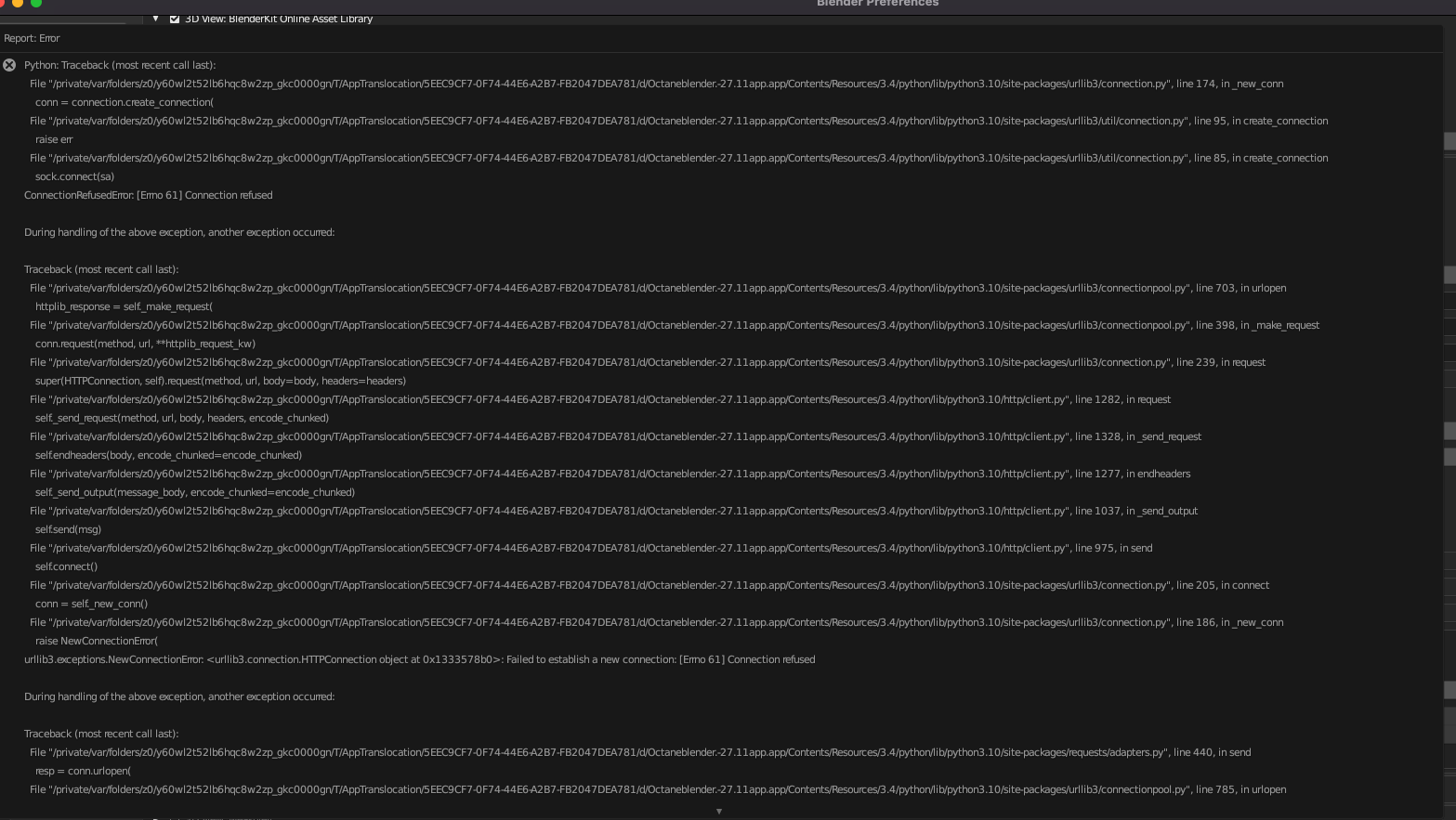1456x820 pixels.
Task: Select the file line with 'line 785, in urlopen'
Action: 658,789
